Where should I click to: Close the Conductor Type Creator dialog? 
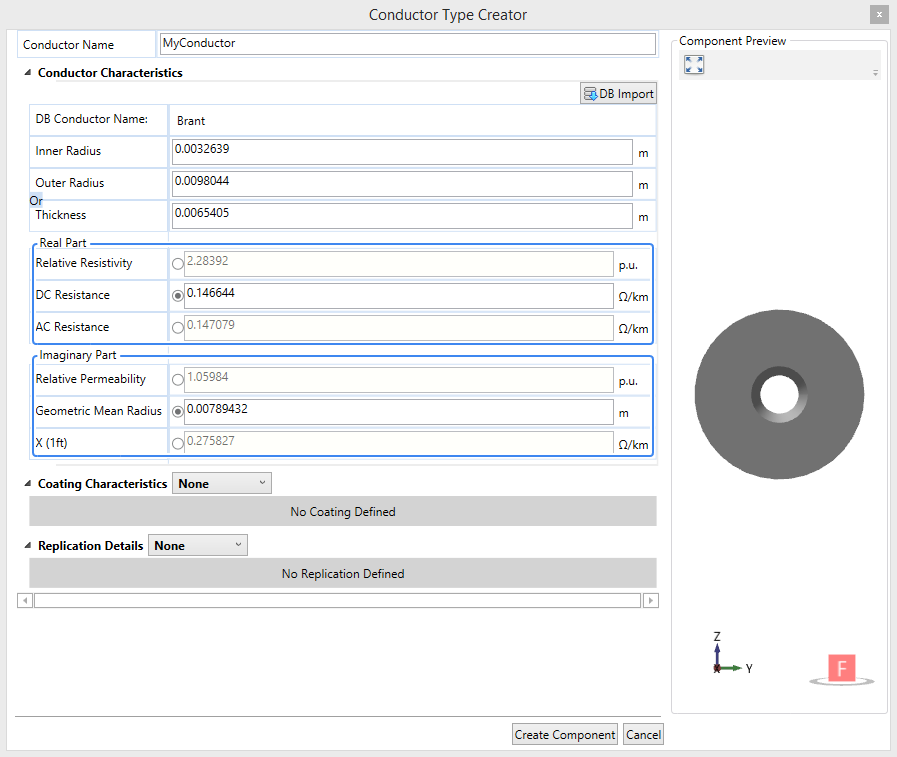point(879,14)
